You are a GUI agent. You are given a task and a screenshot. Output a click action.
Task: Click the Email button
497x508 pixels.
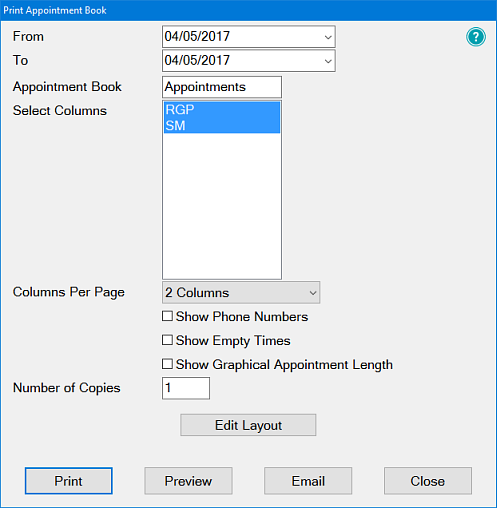[x=308, y=481]
